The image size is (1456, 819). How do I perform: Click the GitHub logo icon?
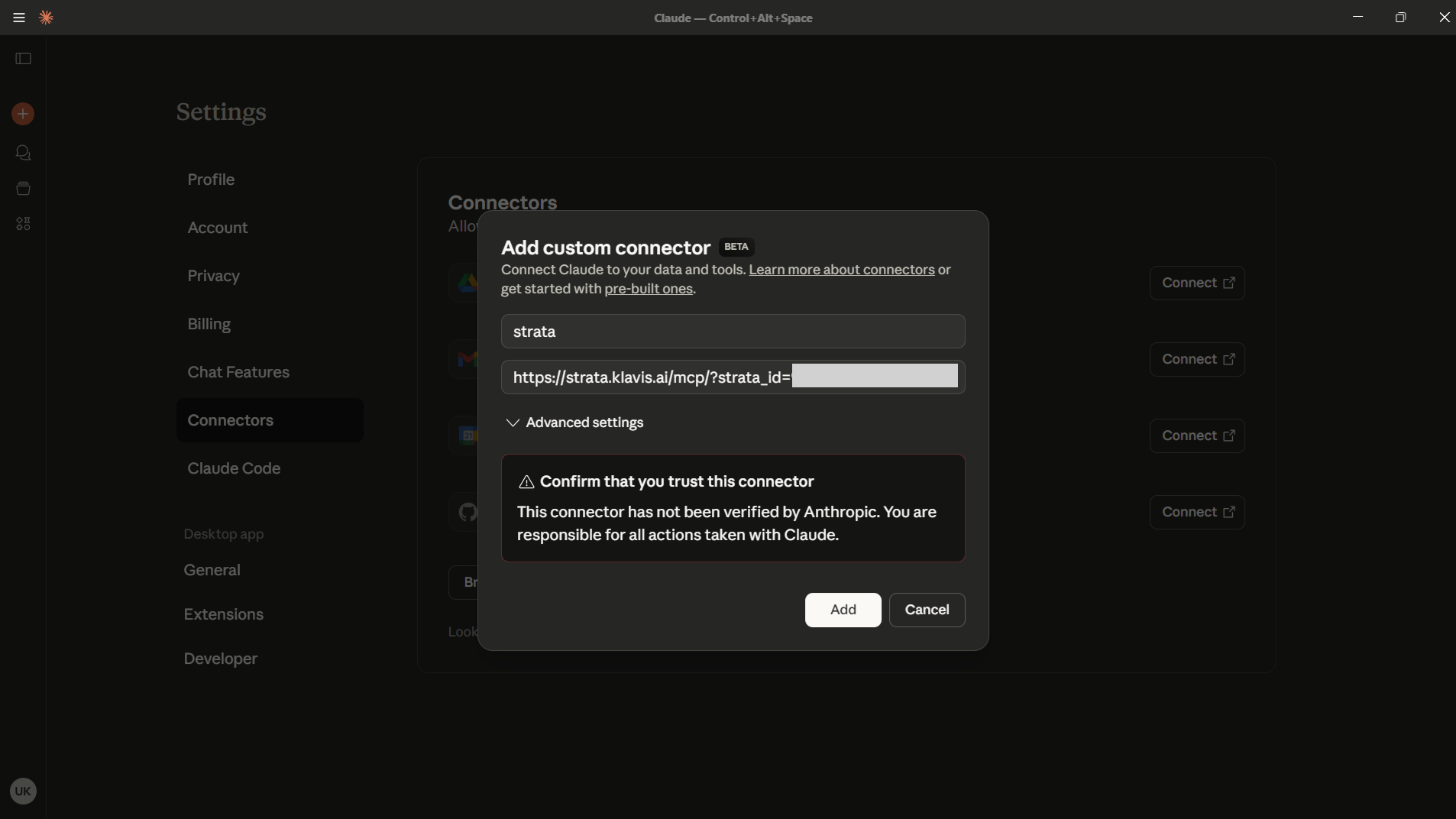pyautogui.click(x=468, y=512)
